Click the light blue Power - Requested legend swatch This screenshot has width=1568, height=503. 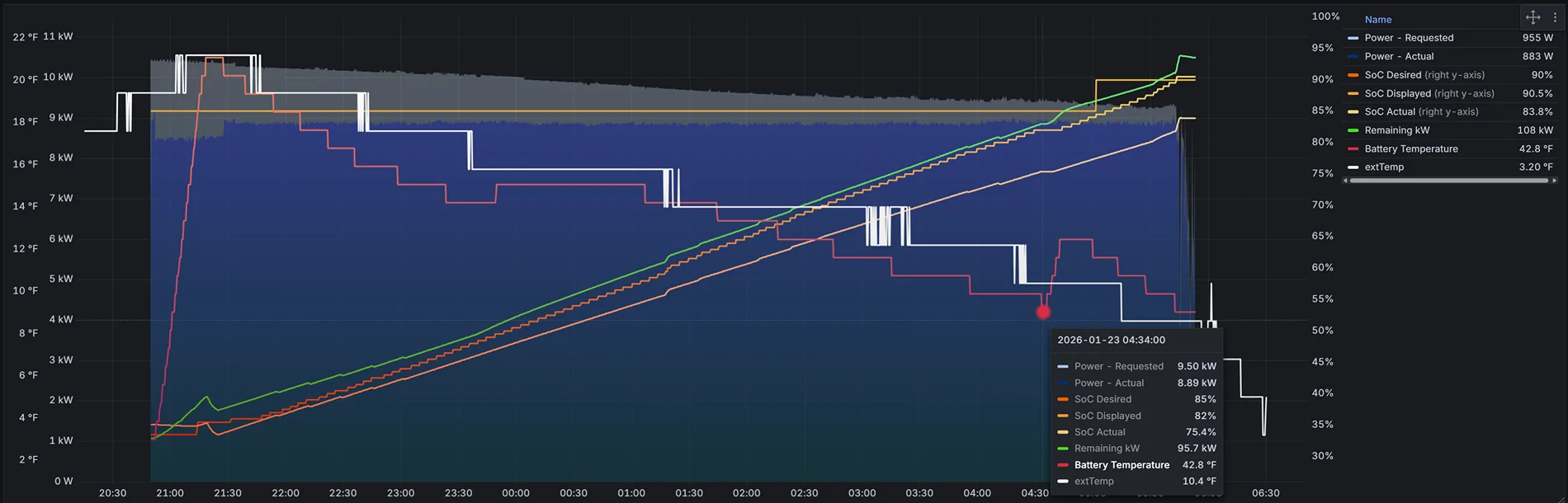click(x=1353, y=38)
